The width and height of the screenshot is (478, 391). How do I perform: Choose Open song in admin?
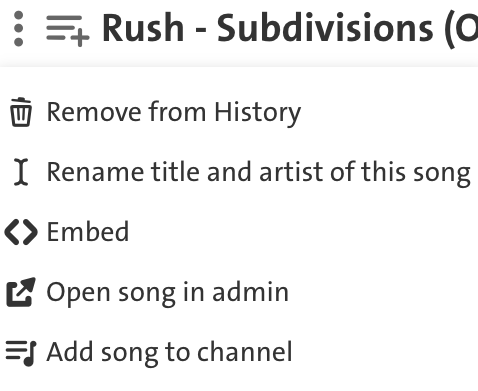[167, 293]
